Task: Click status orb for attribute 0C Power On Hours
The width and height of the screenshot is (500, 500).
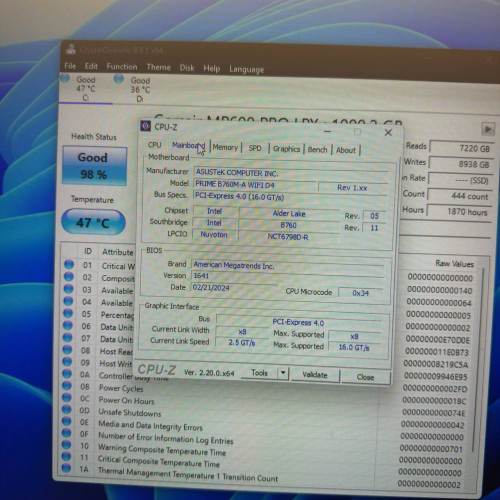Action: pos(67,398)
